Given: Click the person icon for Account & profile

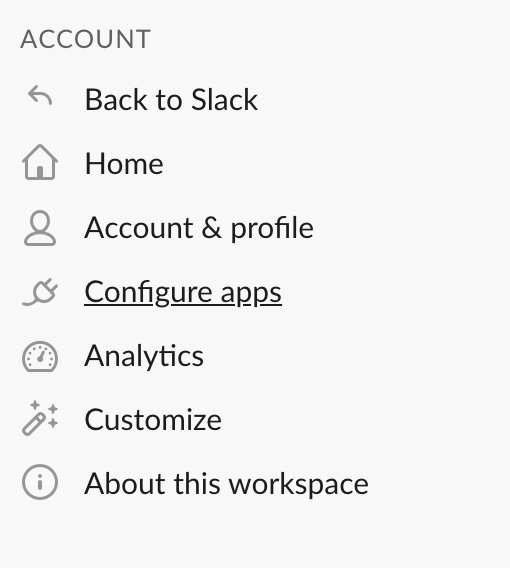Looking at the screenshot, I should tap(40, 228).
